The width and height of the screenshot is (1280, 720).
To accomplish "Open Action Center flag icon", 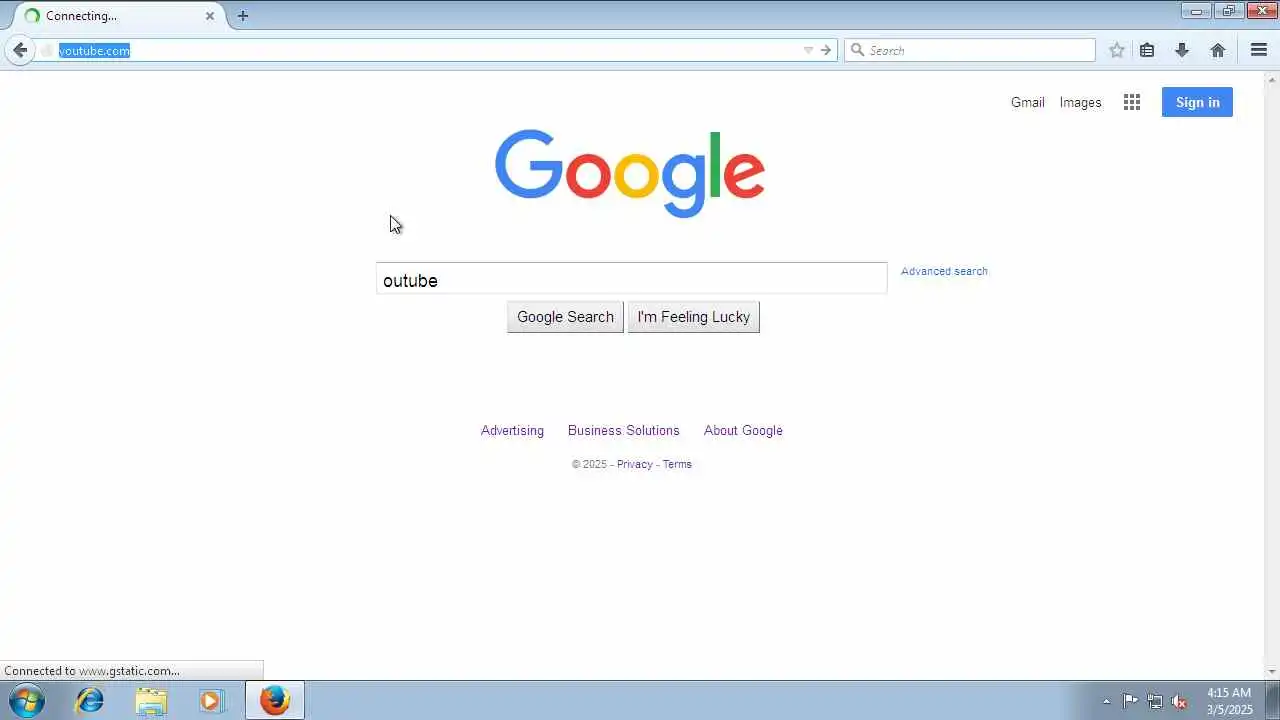I will 1130,701.
